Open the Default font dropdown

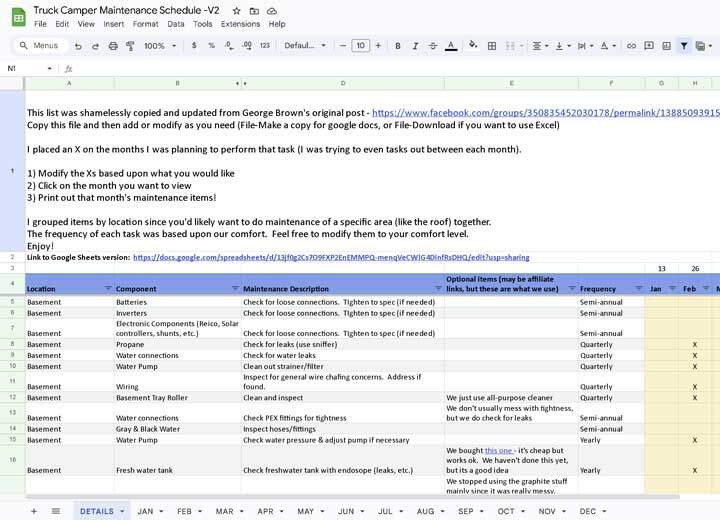click(305, 45)
